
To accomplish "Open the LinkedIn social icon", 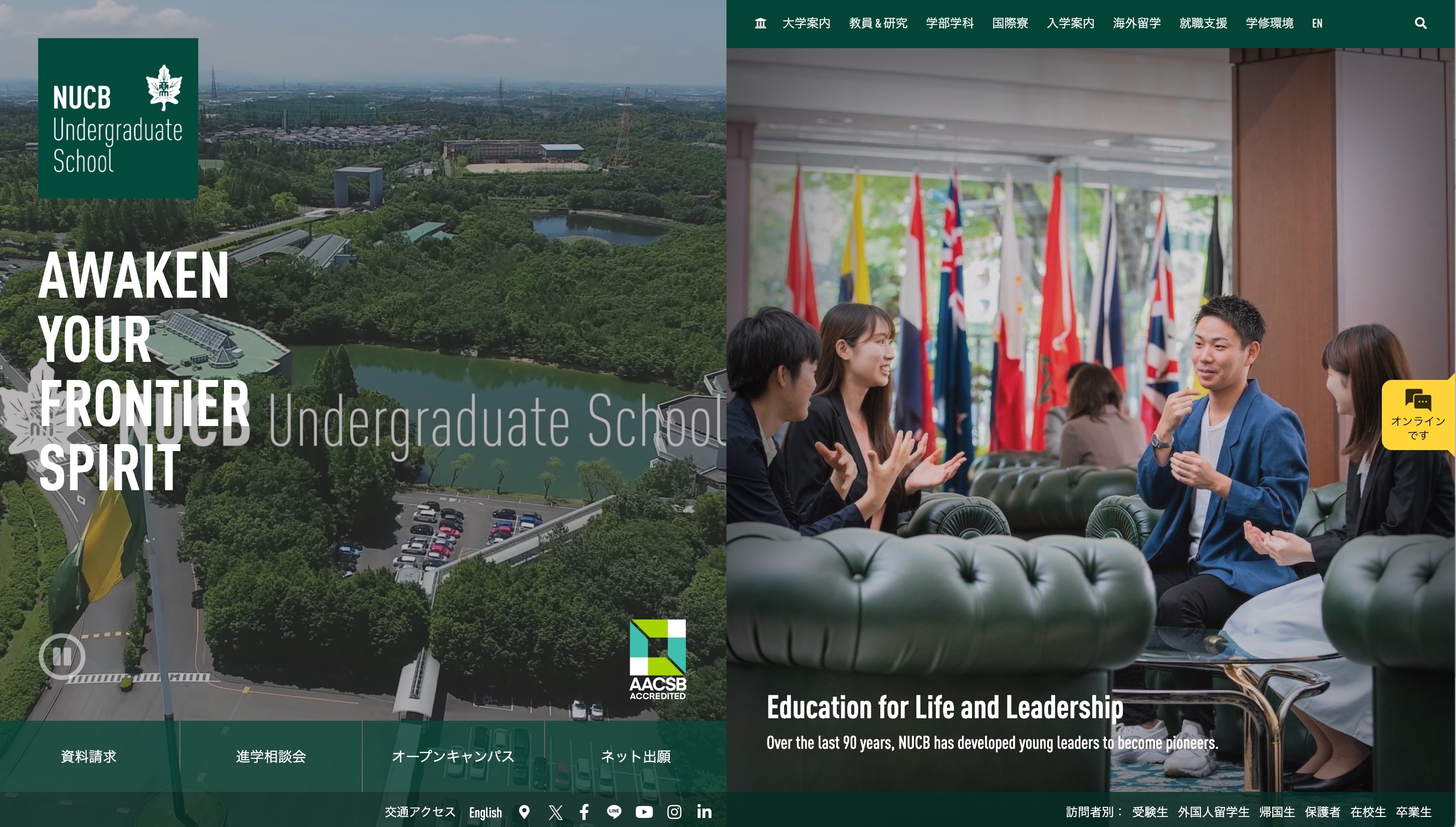I will 704,811.
